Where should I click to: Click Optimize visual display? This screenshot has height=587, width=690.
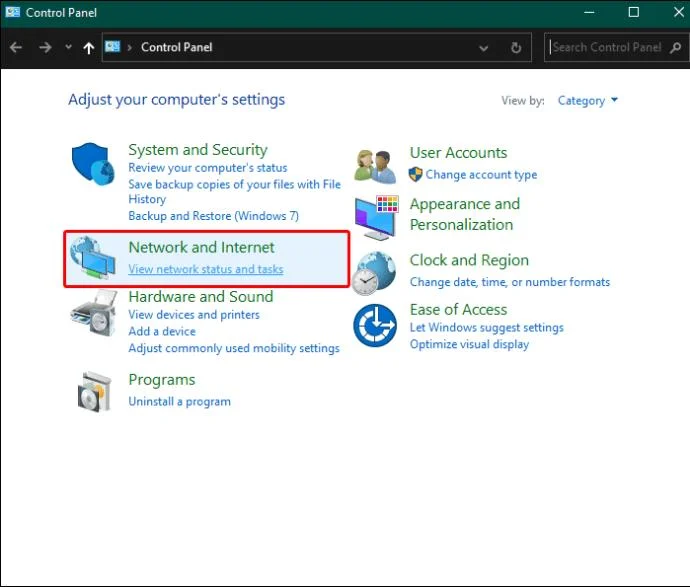(x=469, y=344)
